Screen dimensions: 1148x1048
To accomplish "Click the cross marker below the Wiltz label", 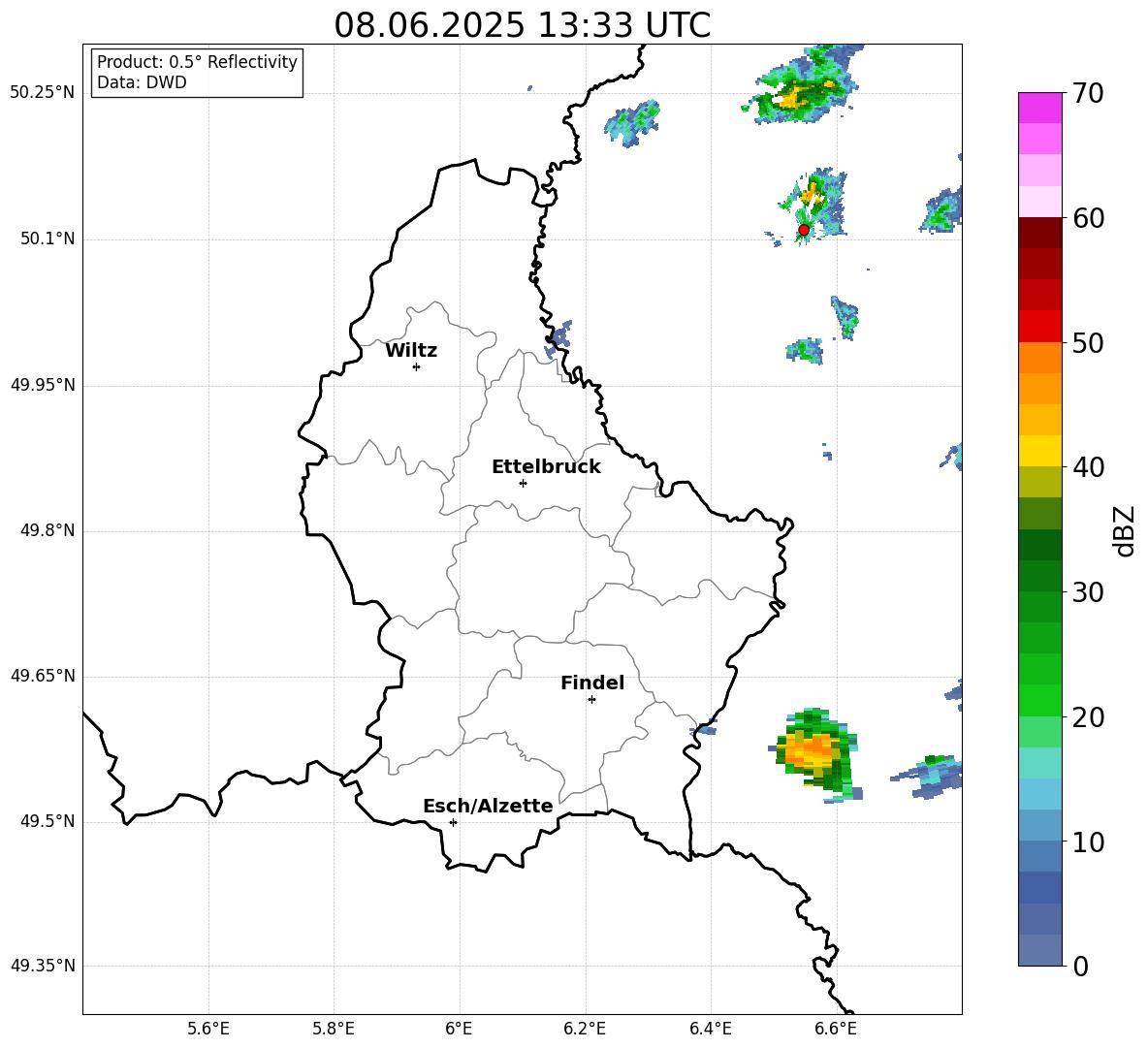I will point(417,366).
